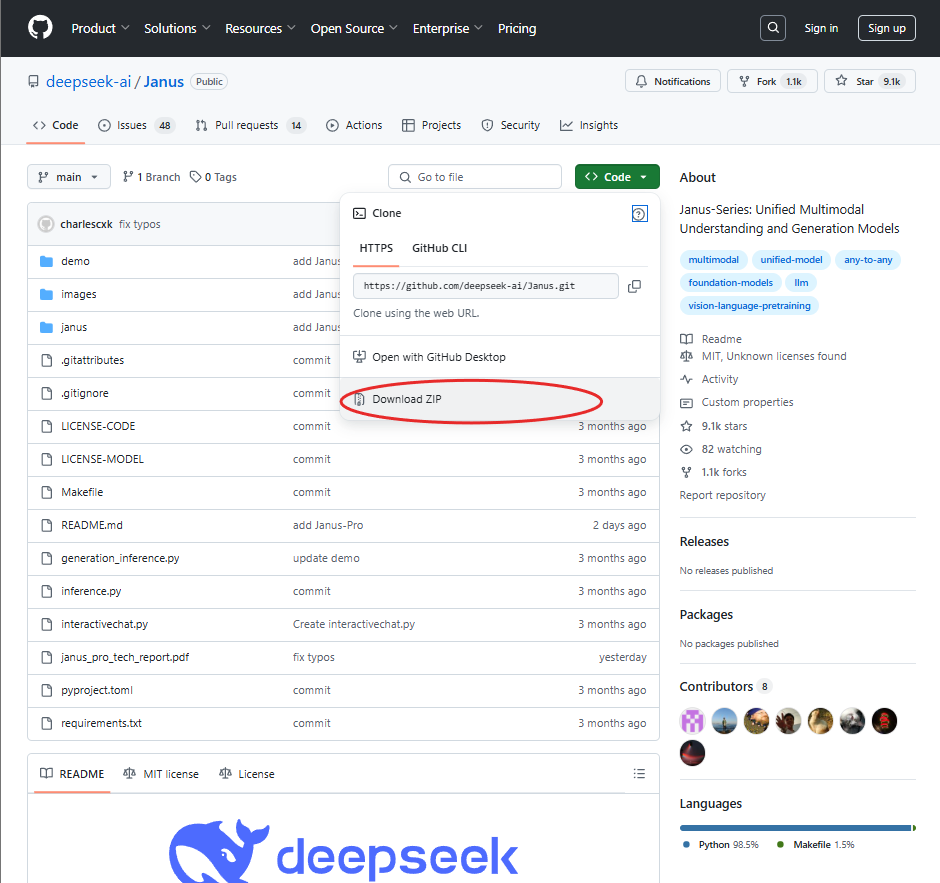This screenshot has height=883, width=940.
Task: Expand the Product menu
Action: pyautogui.click(x=100, y=28)
